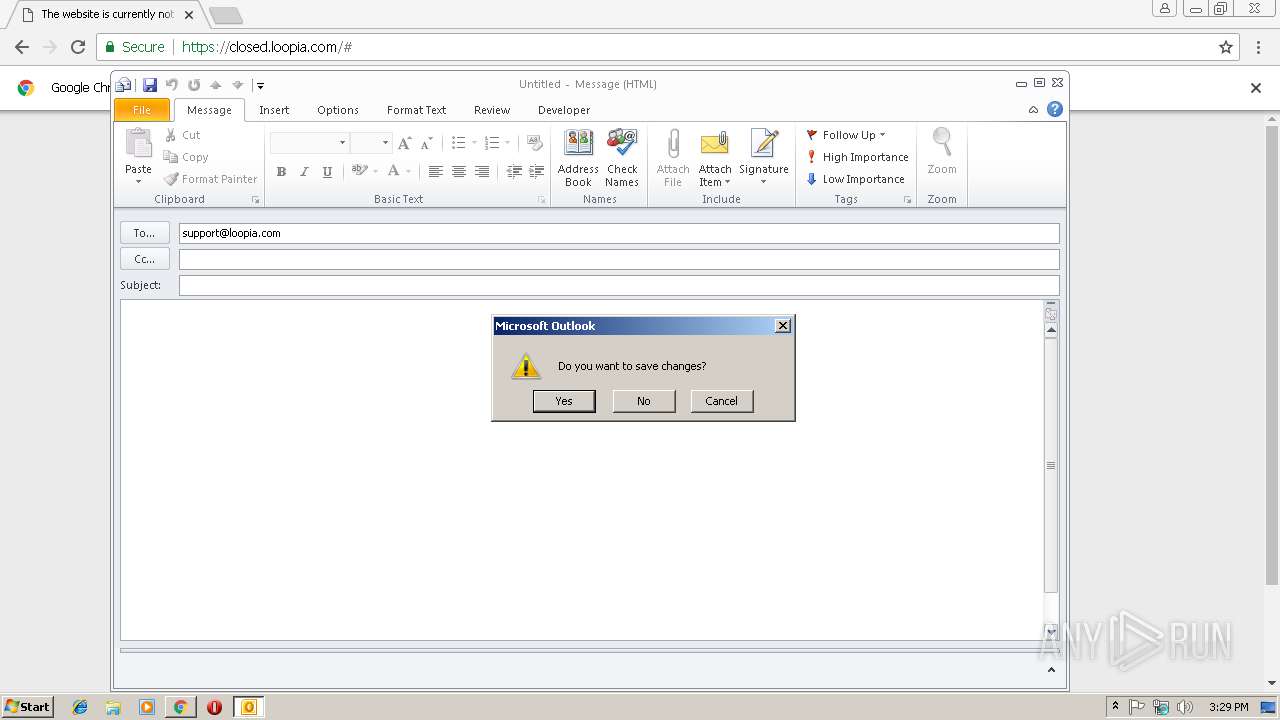Click the Grow Font icon
1280x720 pixels.
coord(404,143)
